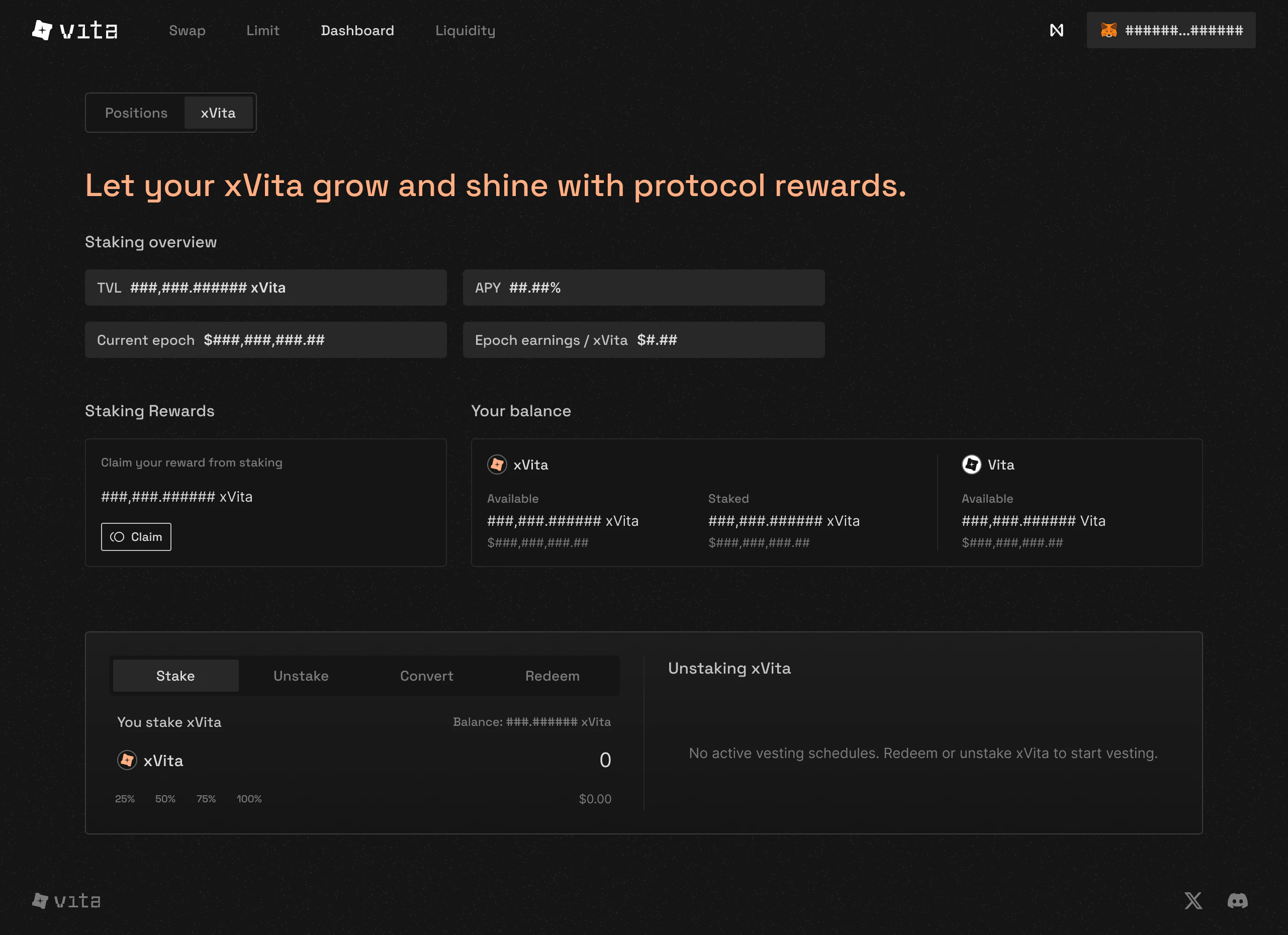This screenshot has width=1288, height=935.
Task: Switch to the Unstake tab
Action: pos(301,676)
